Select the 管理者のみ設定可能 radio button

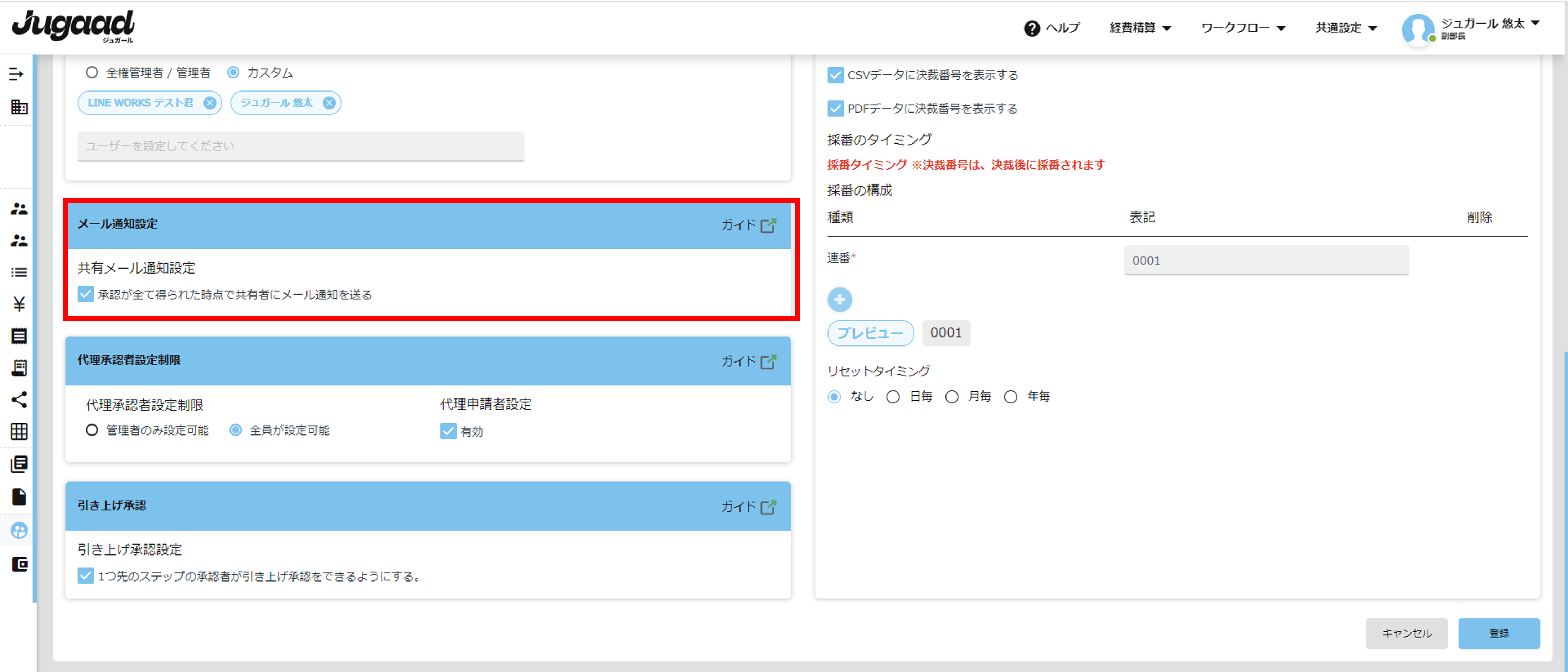coord(92,430)
